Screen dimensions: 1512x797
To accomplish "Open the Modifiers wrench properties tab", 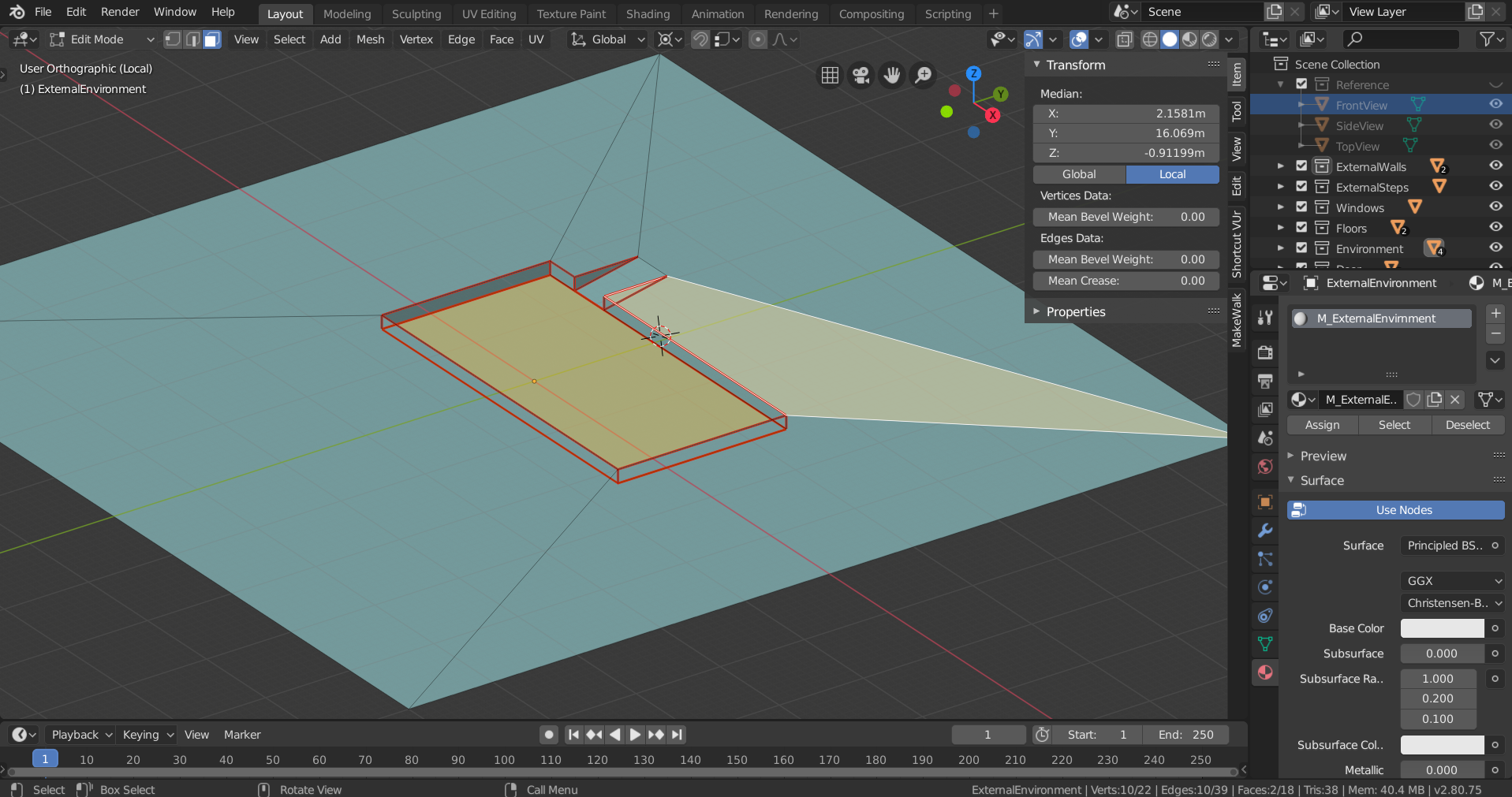I will pyautogui.click(x=1265, y=531).
